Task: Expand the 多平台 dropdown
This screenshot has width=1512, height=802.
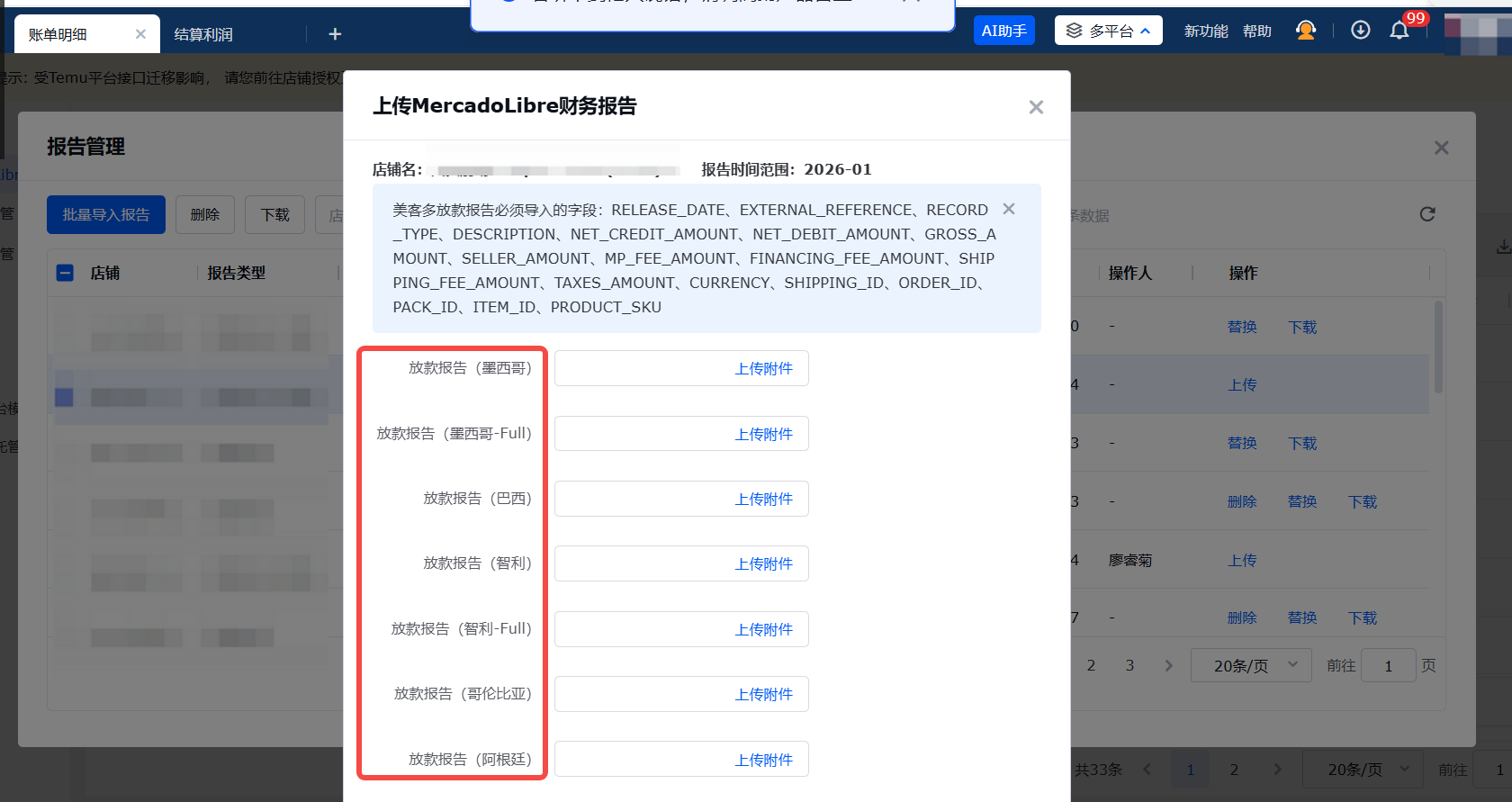Action: [1108, 31]
